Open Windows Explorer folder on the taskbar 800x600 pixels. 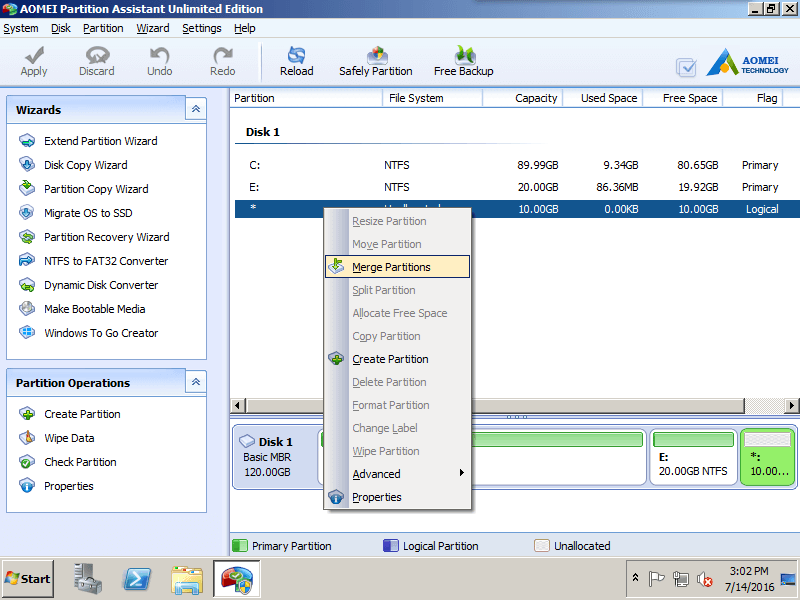coord(187,580)
